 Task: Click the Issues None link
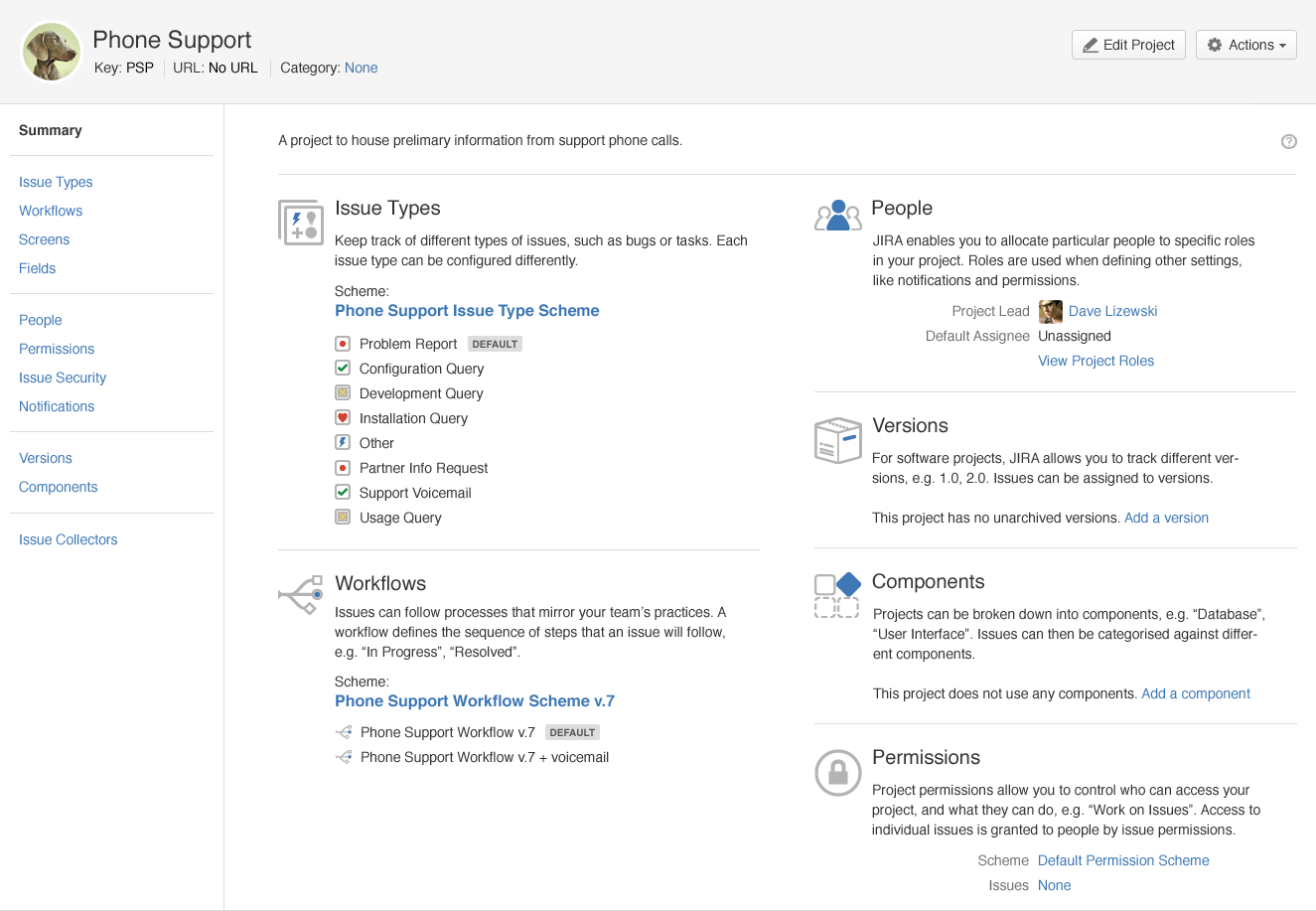coord(1055,885)
